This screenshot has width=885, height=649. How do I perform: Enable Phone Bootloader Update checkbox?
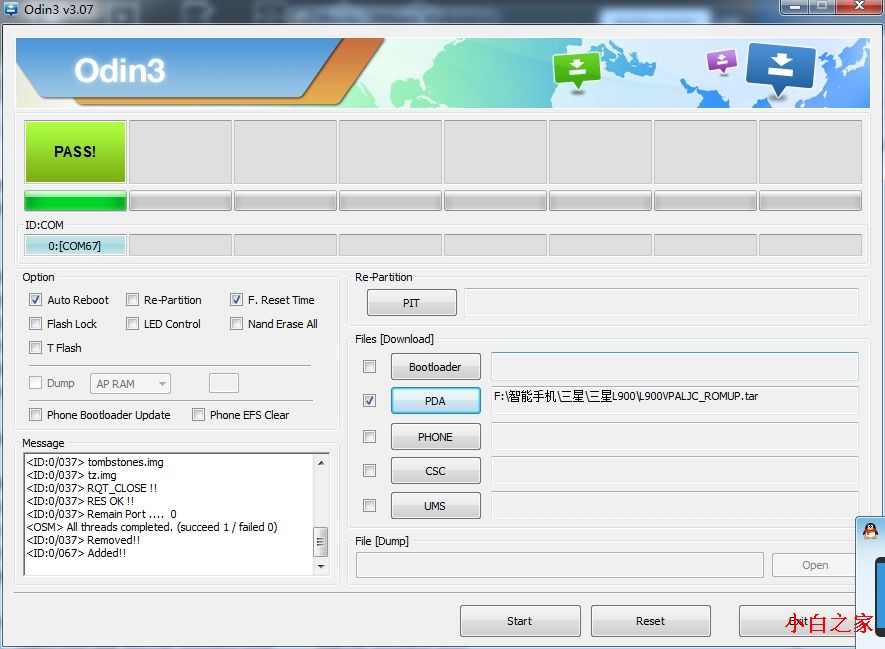[x=36, y=414]
